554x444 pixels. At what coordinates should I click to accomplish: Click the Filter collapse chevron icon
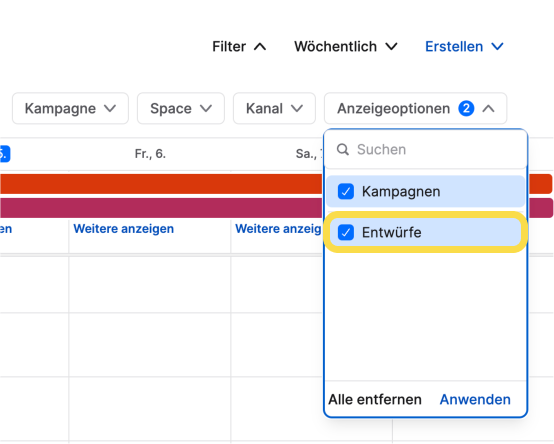point(260,47)
